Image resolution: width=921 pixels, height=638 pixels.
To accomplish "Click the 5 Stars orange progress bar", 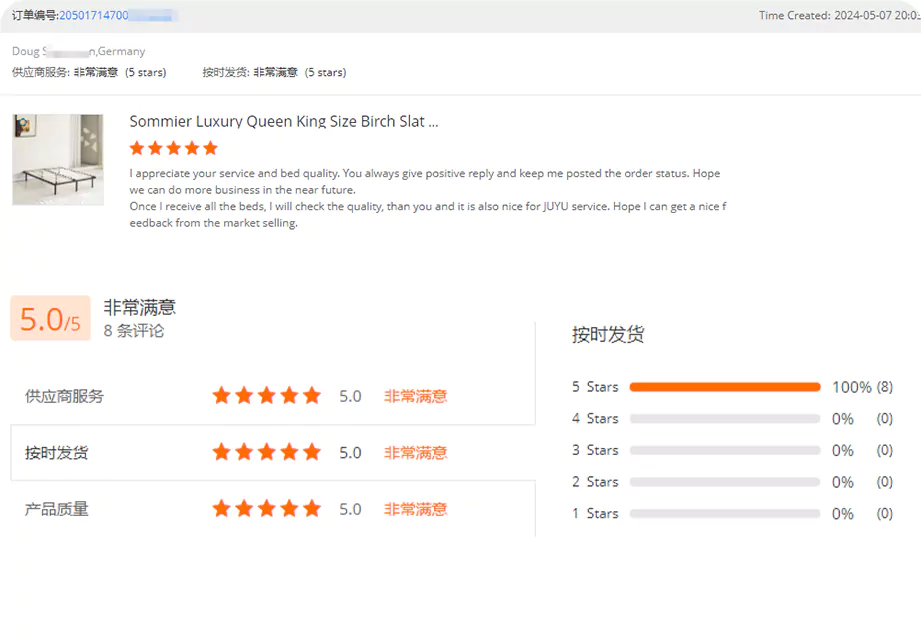I will point(725,387).
